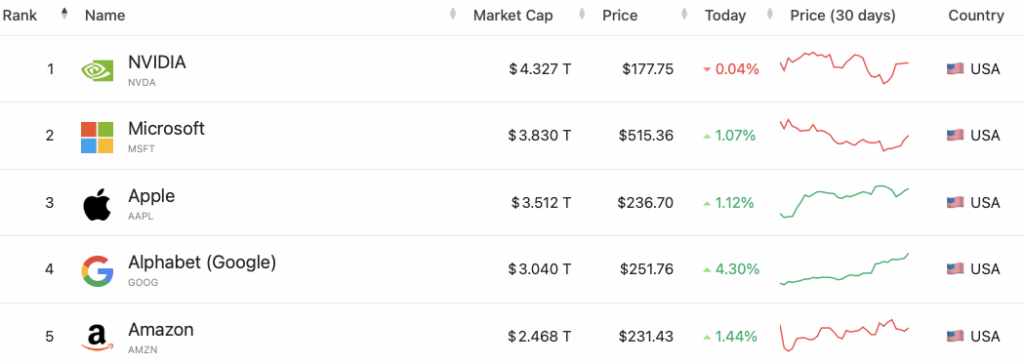Open the Microsoft company name link
Image resolution: width=1024 pixels, height=364 pixels.
[x=166, y=128]
